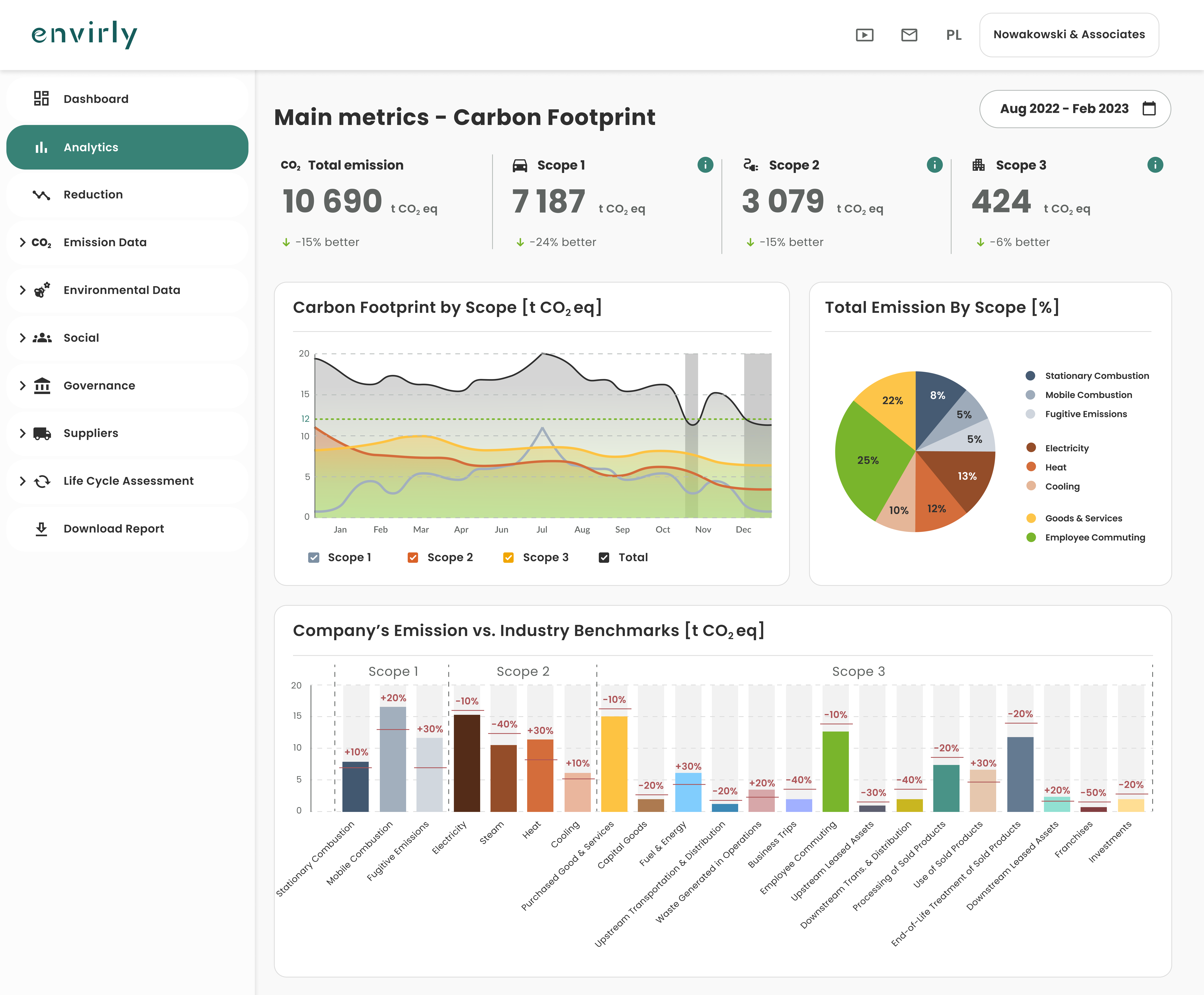
Task: Expand the Governance menu chevron
Action: (23, 386)
